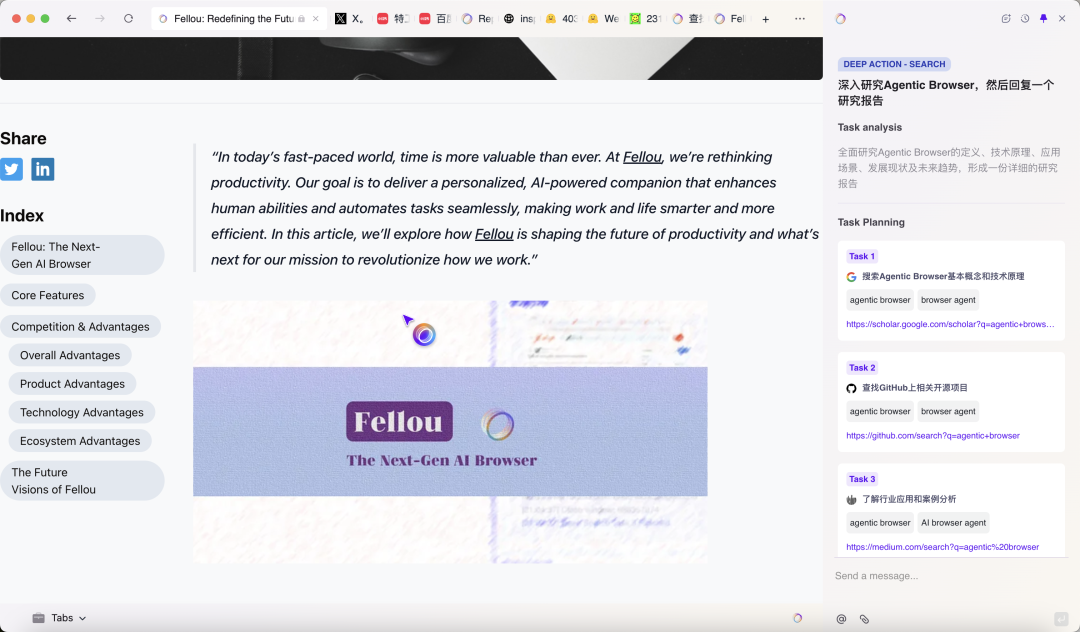Click the Fellou orb icon in bottom bar
This screenshot has height=632, width=1080.
coord(798,618)
